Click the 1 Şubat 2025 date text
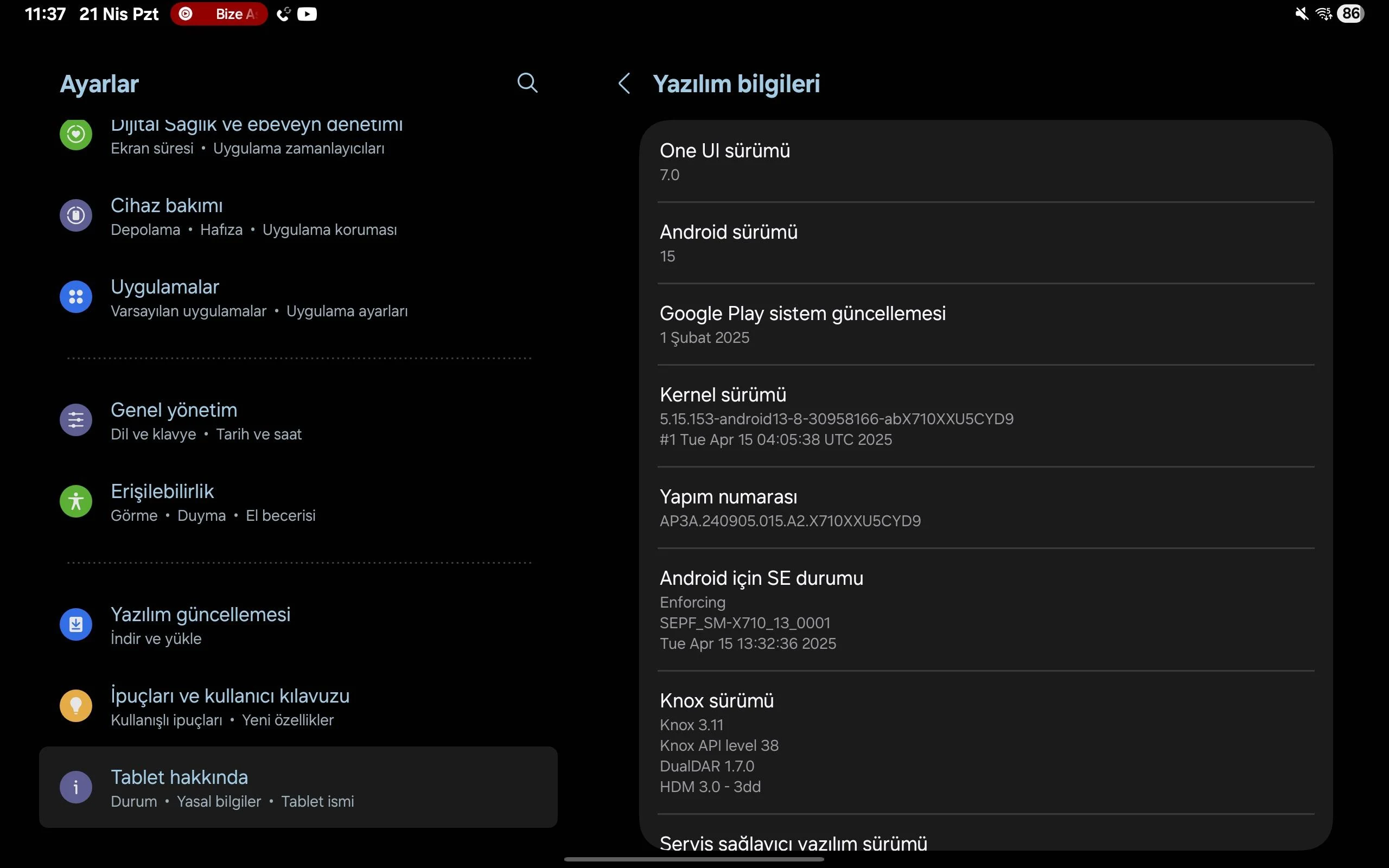Screen dimensions: 1389x868 [704, 337]
